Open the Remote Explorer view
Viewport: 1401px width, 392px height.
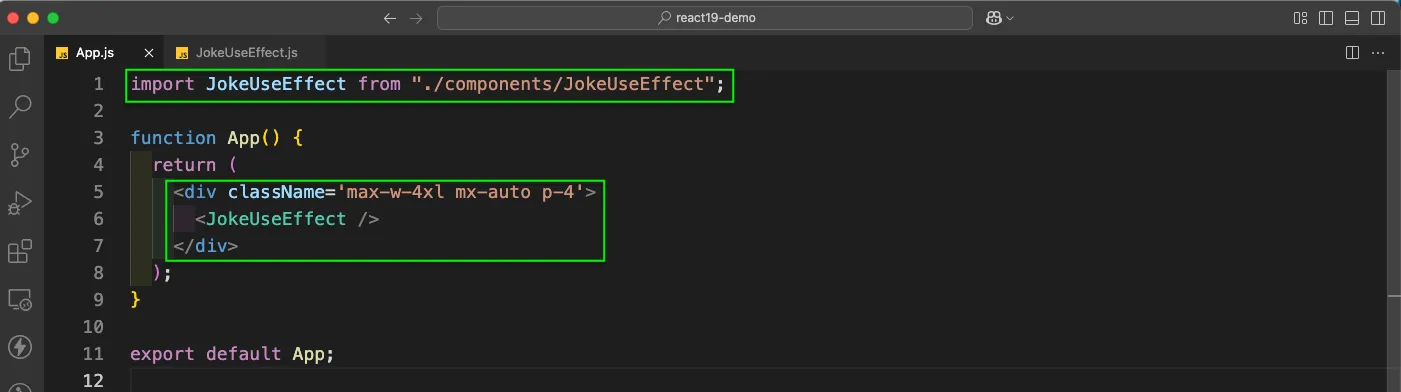point(19,298)
